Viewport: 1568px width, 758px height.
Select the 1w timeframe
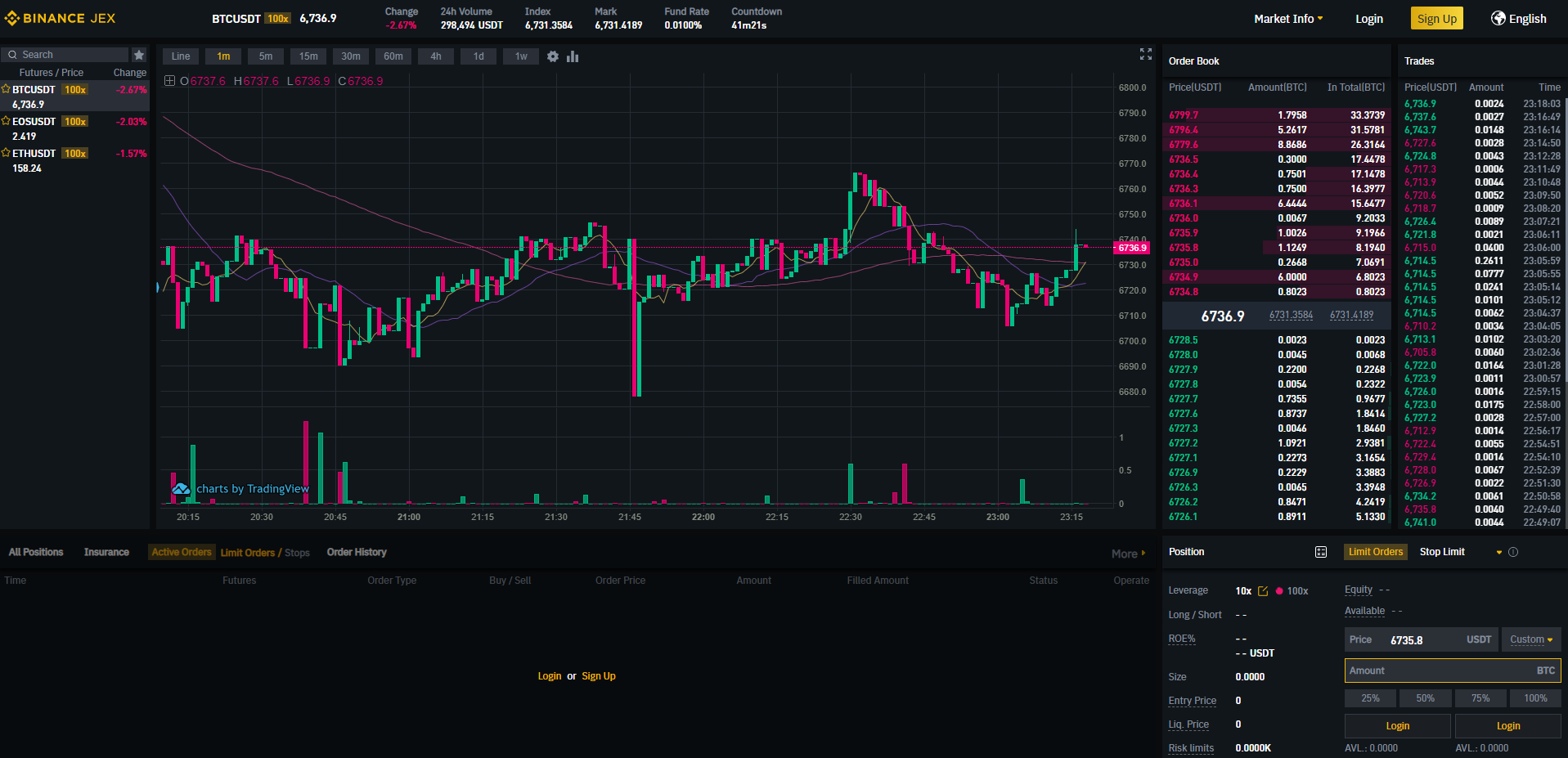[521, 56]
